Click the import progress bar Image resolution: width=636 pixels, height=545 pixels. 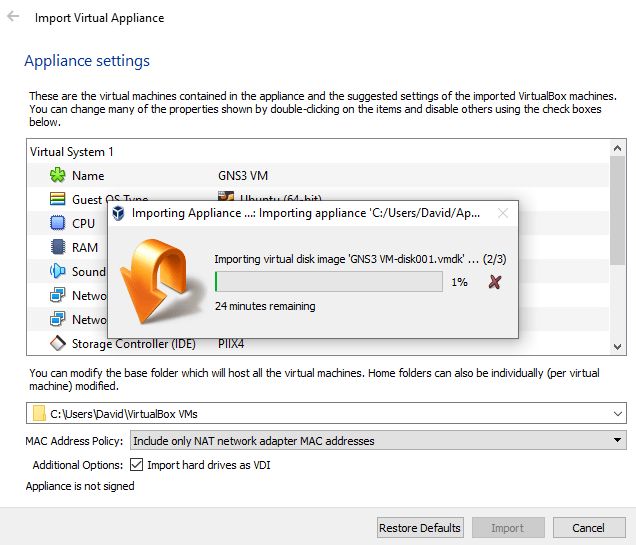point(329,281)
